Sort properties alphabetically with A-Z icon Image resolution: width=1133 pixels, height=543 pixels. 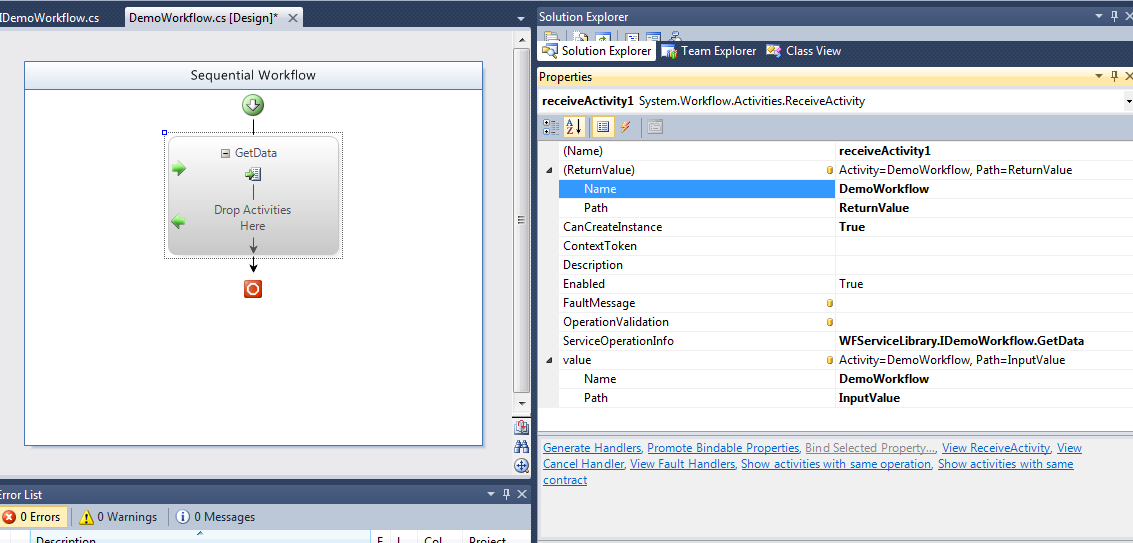(x=574, y=127)
